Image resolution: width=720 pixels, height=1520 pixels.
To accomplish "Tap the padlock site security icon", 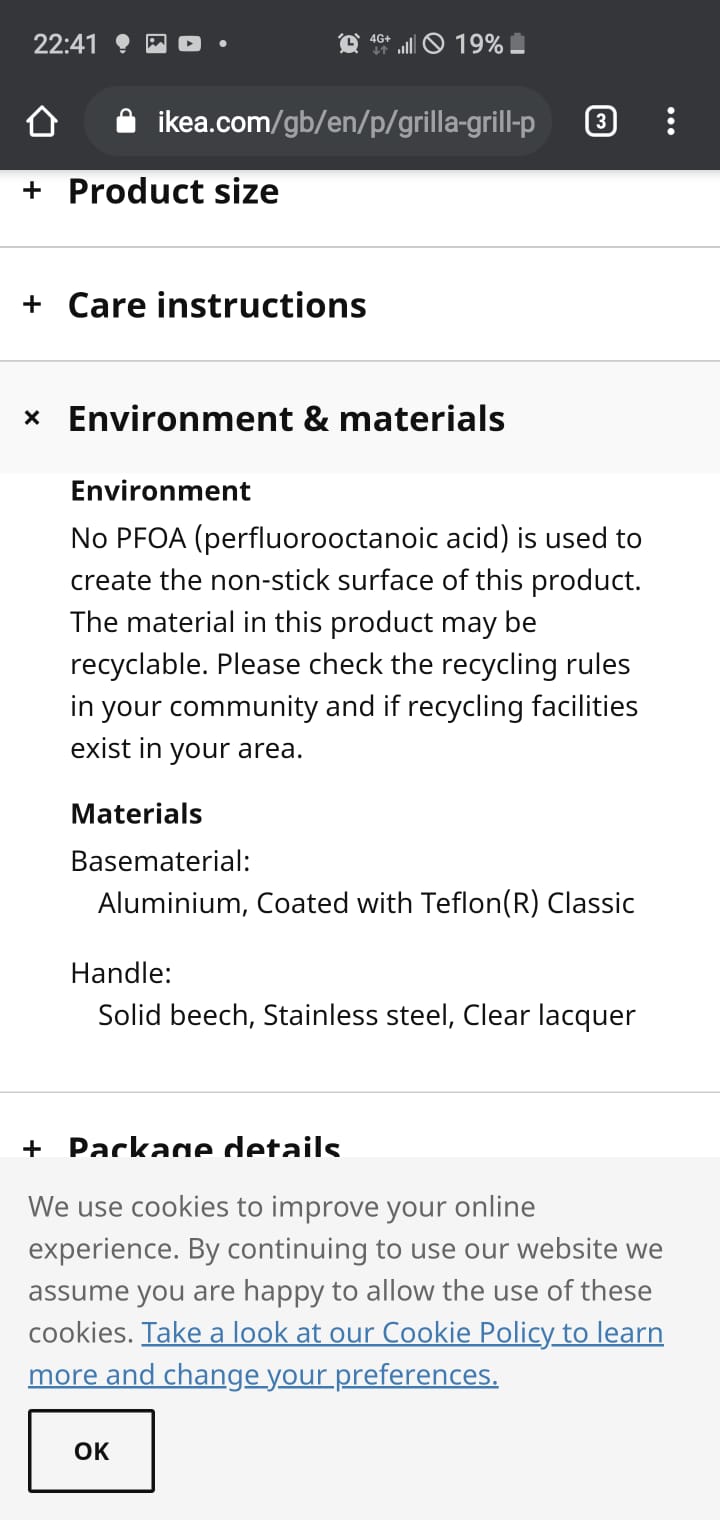I will 126,122.
